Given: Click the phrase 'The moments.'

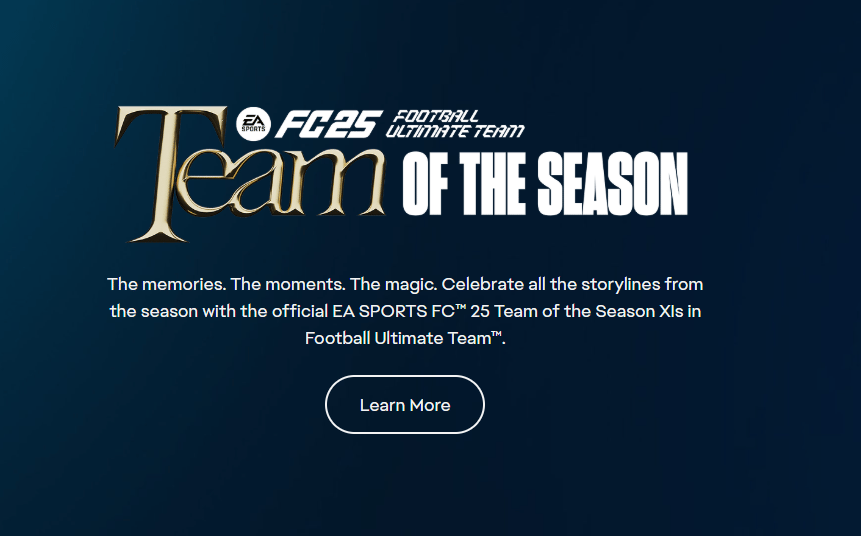Looking at the screenshot, I should coord(288,284).
